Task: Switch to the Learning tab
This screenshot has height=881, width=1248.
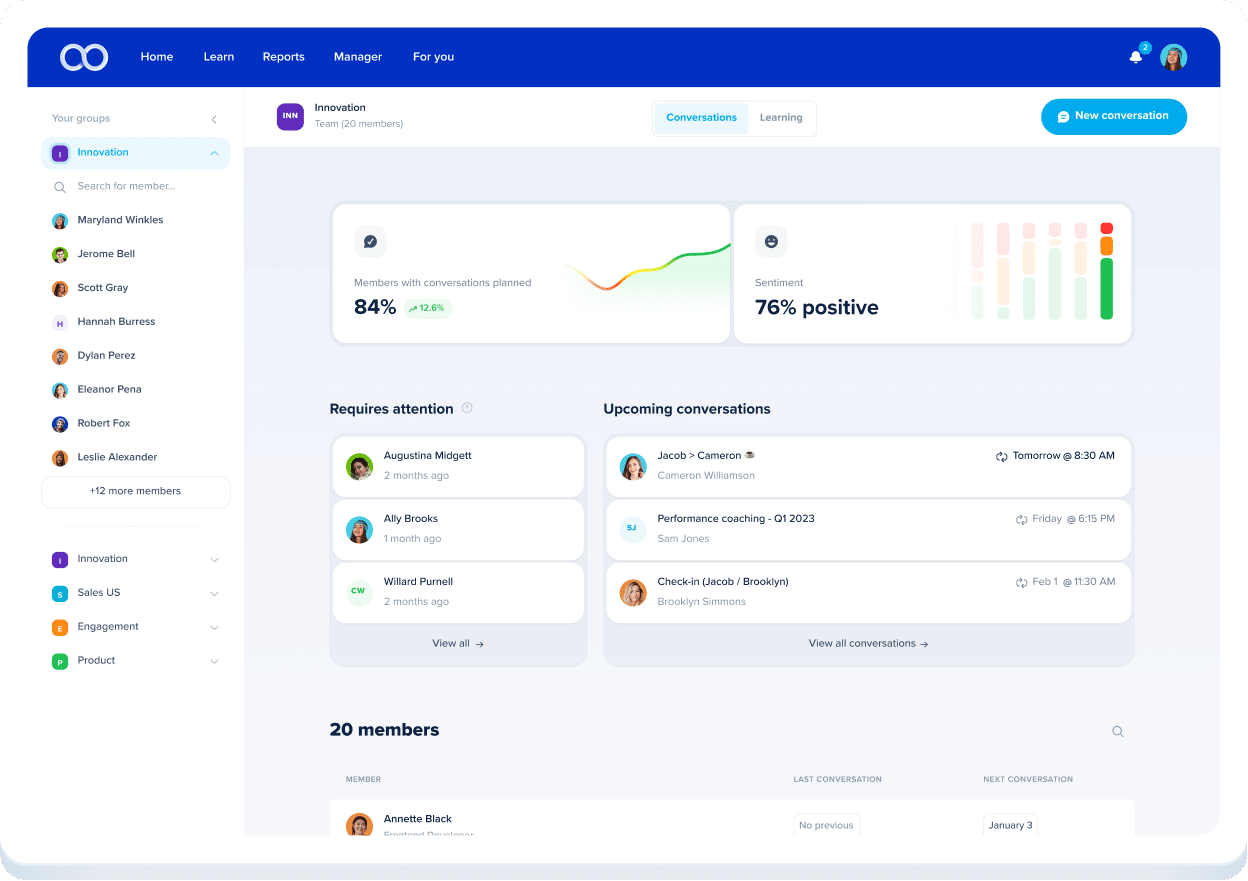Action: 781,117
